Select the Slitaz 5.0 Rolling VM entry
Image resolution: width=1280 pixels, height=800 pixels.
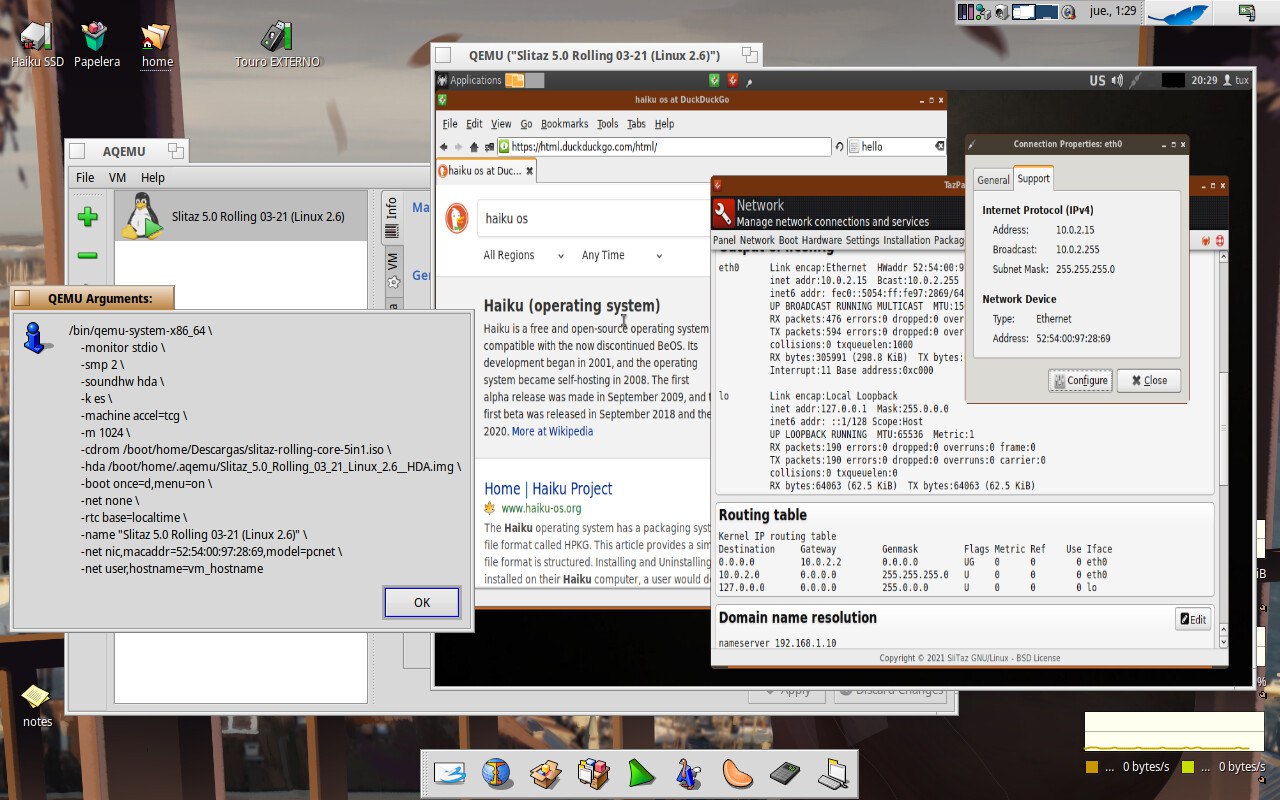pos(241,216)
